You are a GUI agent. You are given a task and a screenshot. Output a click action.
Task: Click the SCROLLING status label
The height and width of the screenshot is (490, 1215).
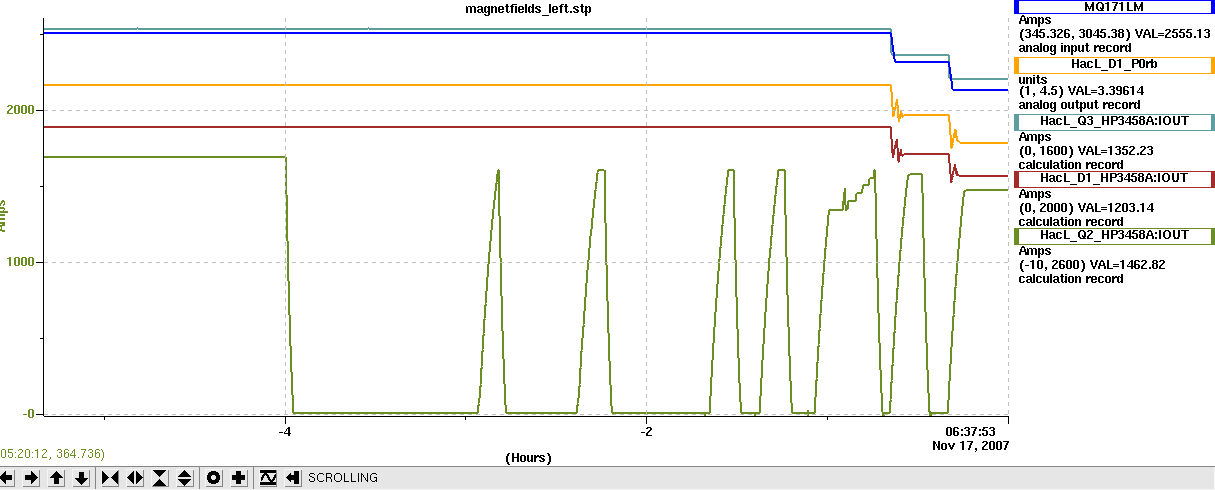click(343, 478)
